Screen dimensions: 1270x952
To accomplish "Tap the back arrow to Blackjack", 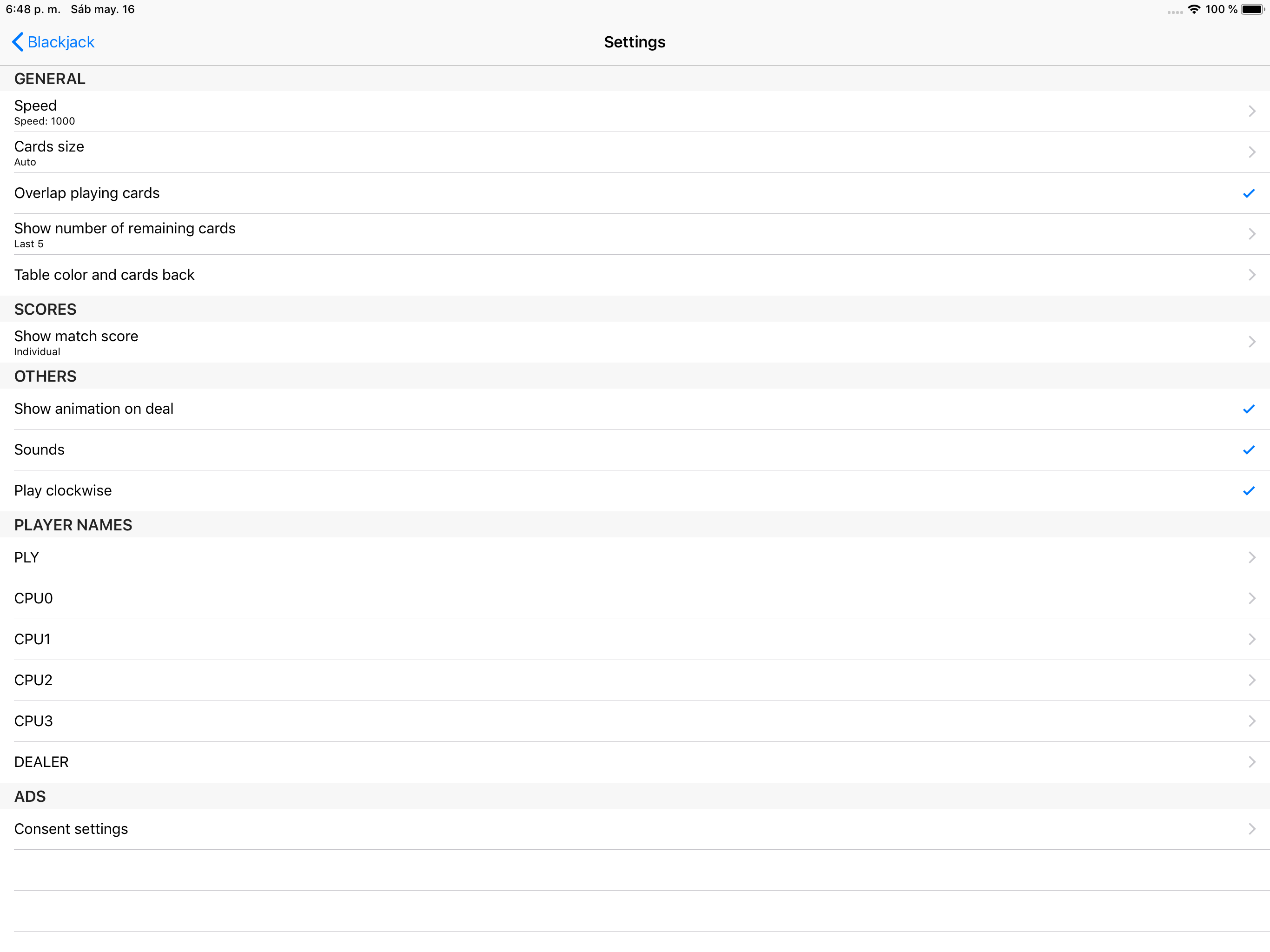I will [18, 42].
